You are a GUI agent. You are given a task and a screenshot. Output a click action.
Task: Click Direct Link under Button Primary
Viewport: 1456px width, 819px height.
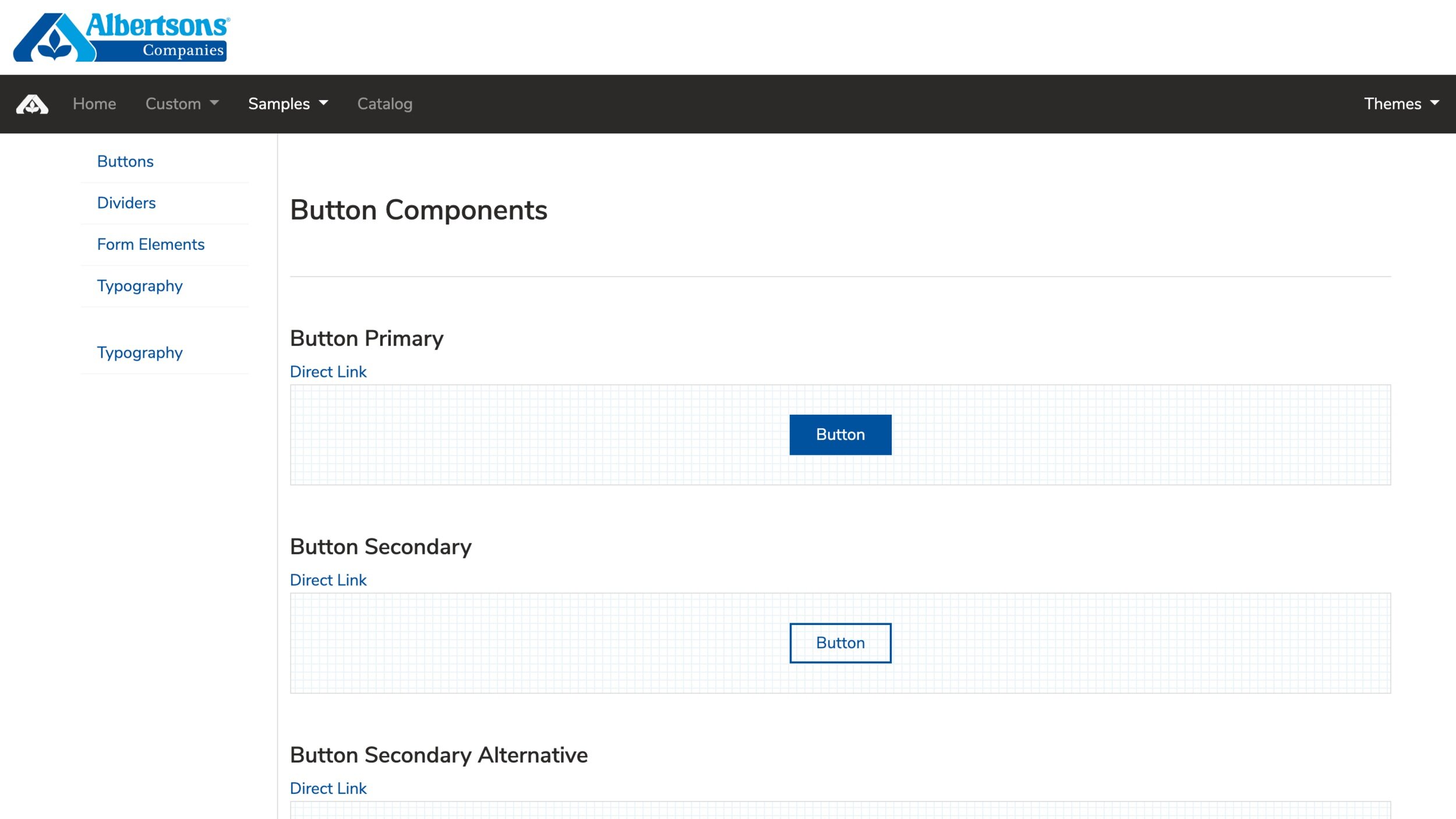click(x=328, y=372)
